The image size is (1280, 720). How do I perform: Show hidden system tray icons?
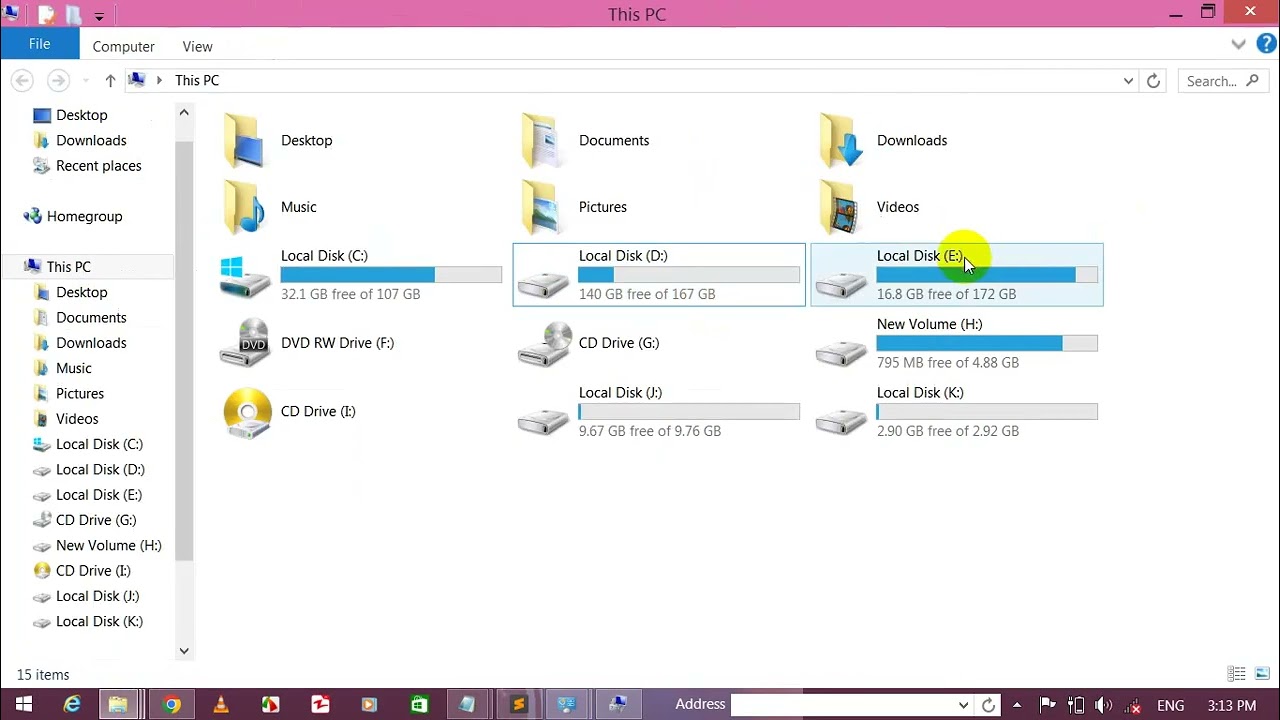(x=1017, y=705)
